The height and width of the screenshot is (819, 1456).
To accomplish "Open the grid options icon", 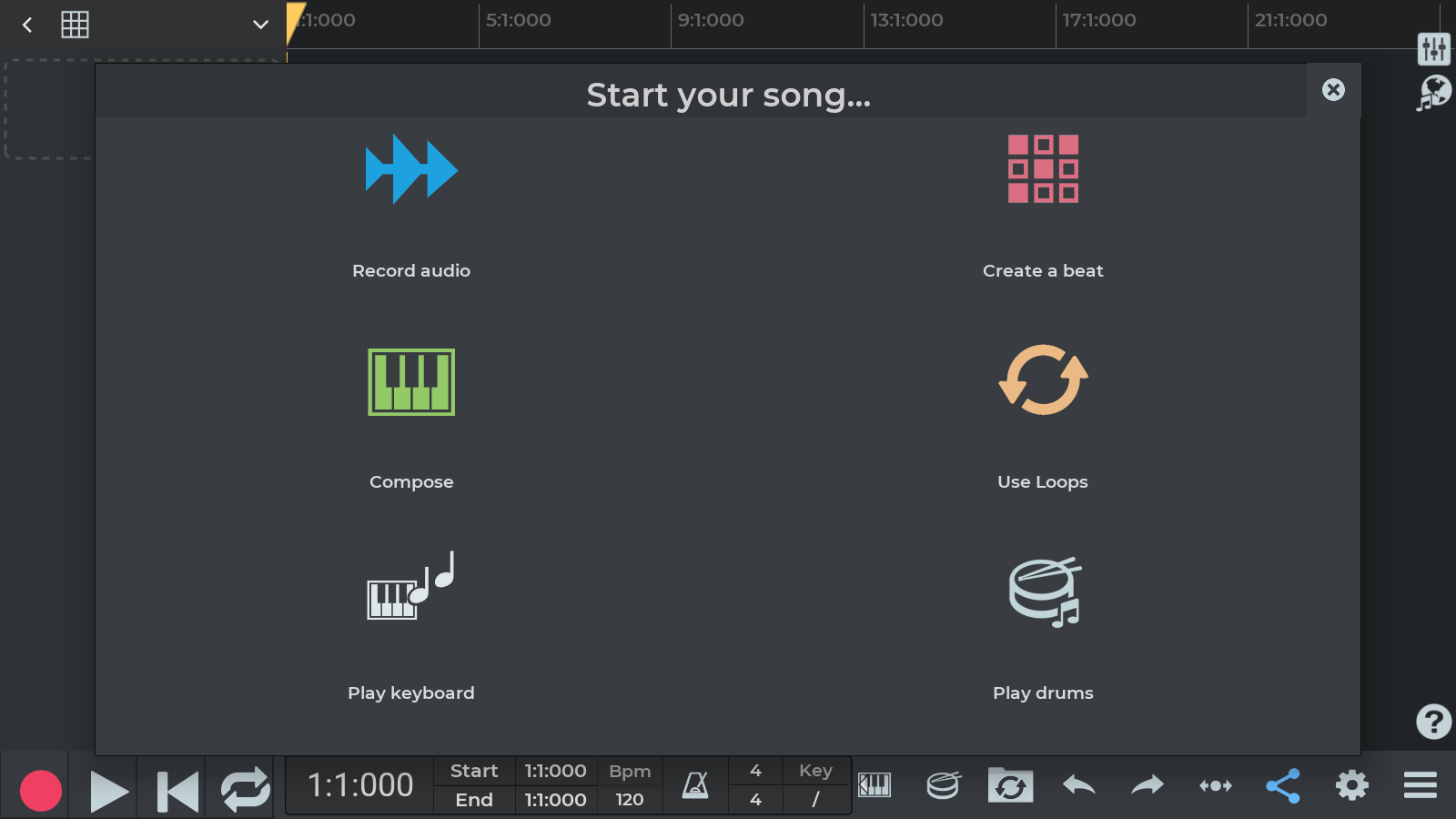I will [x=75, y=25].
